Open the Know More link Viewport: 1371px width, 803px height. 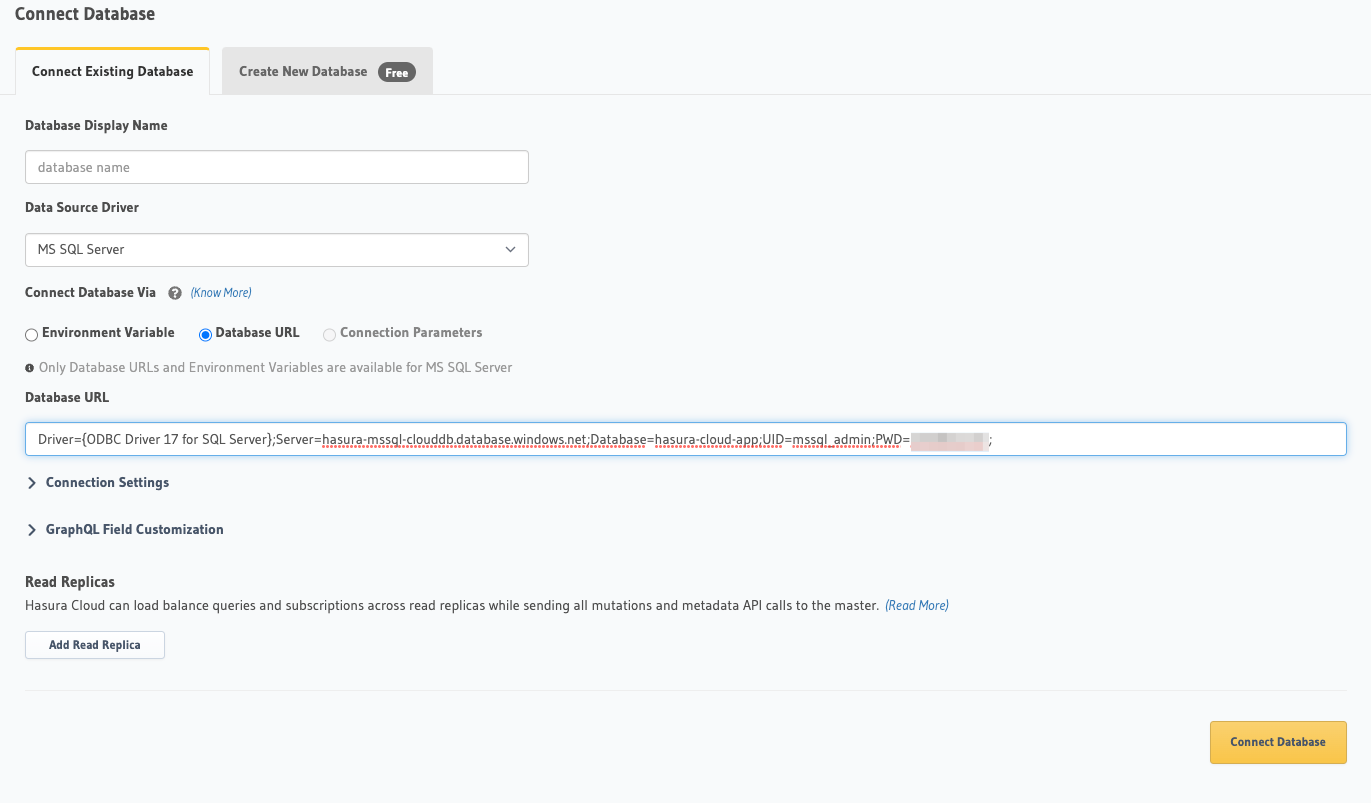[x=221, y=293]
